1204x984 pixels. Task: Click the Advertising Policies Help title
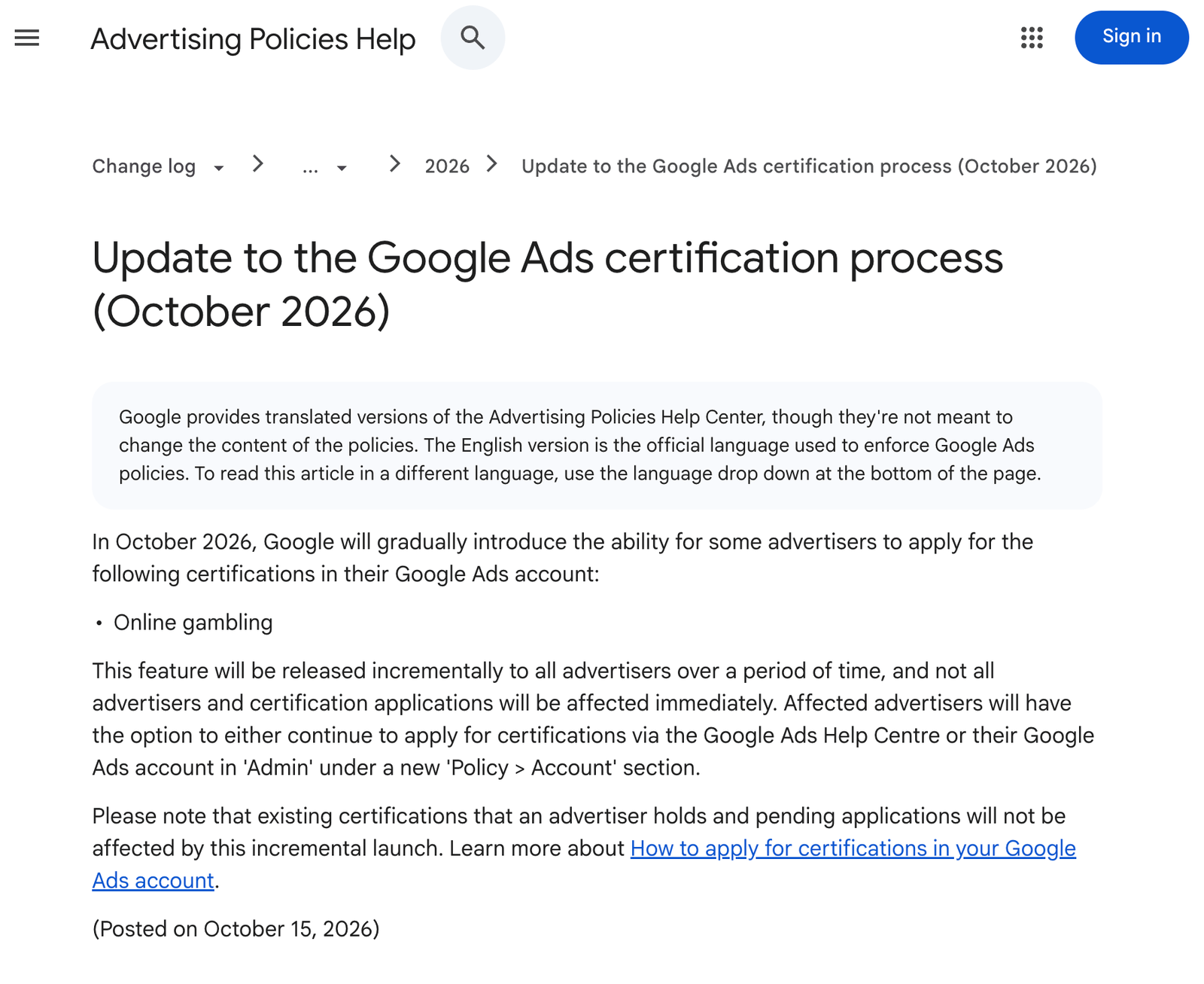click(x=253, y=39)
